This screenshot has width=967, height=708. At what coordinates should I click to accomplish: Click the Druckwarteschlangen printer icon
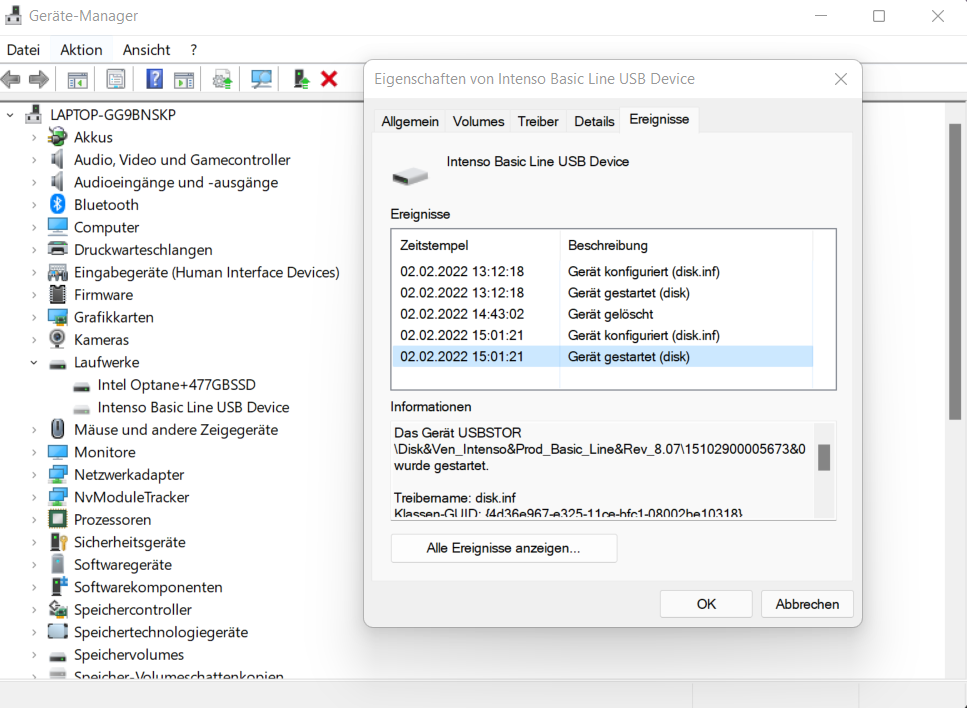tap(57, 249)
